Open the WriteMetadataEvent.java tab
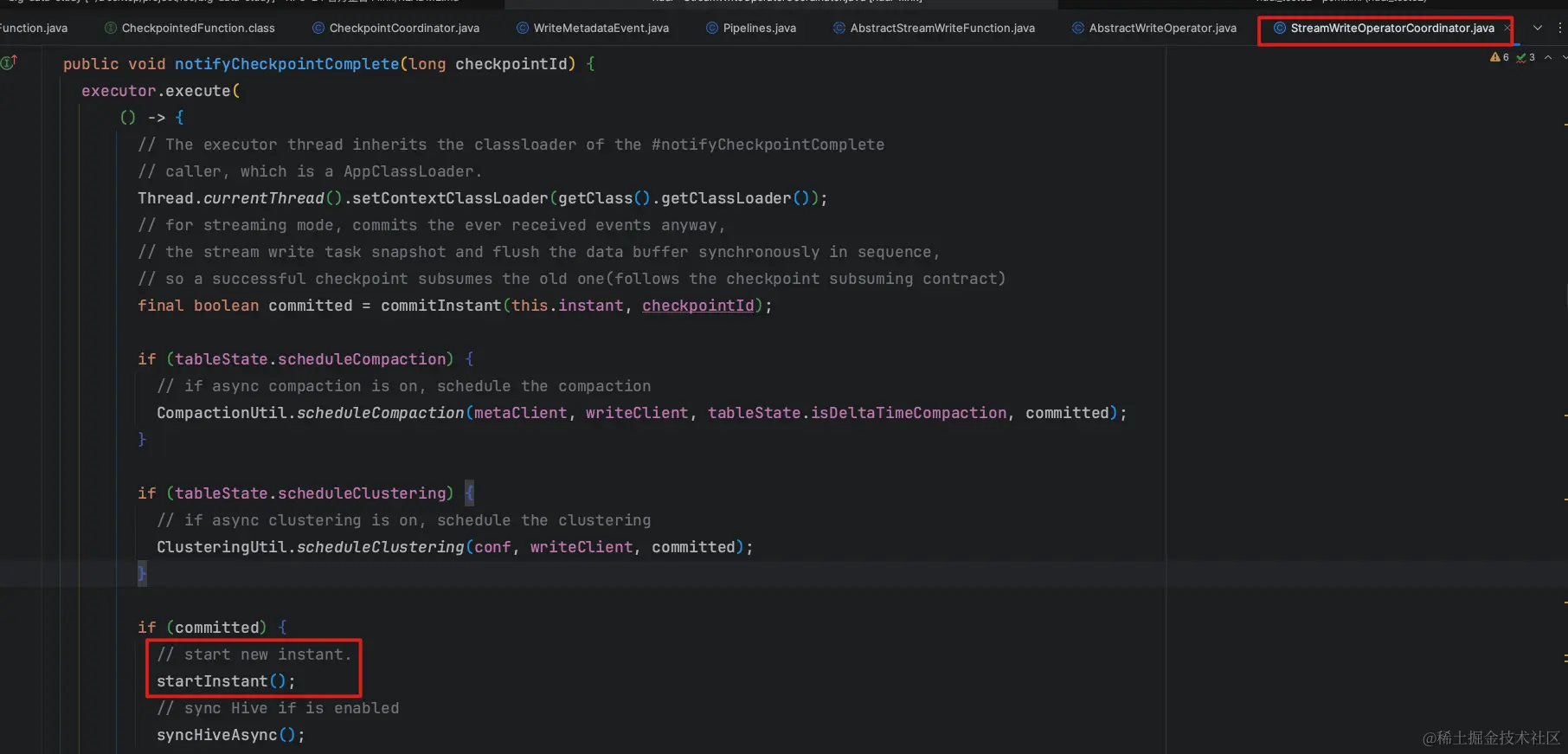Viewport: 1568px width, 754px height. pos(593,28)
